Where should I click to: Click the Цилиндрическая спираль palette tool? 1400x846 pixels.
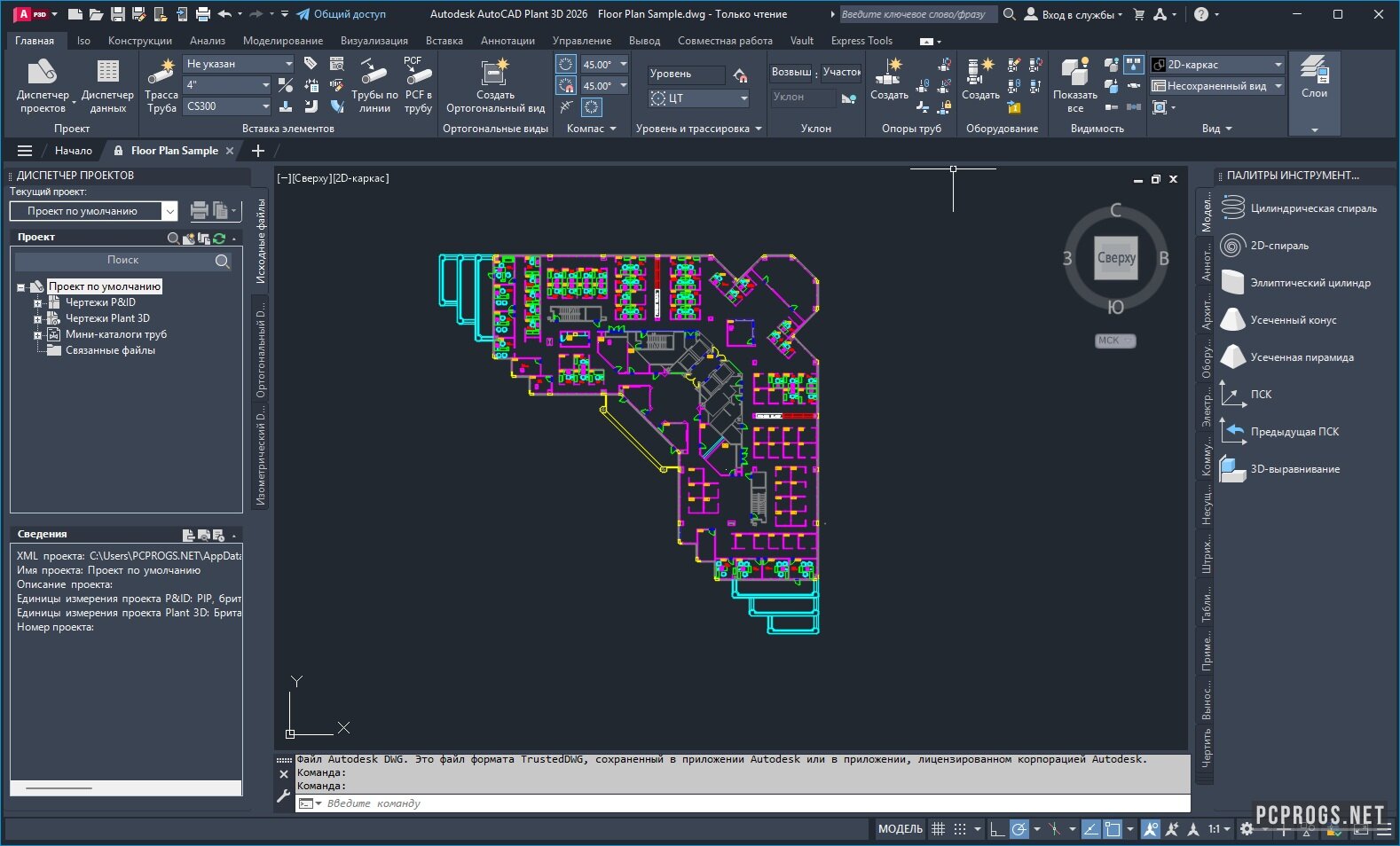(x=1313, y=208)
